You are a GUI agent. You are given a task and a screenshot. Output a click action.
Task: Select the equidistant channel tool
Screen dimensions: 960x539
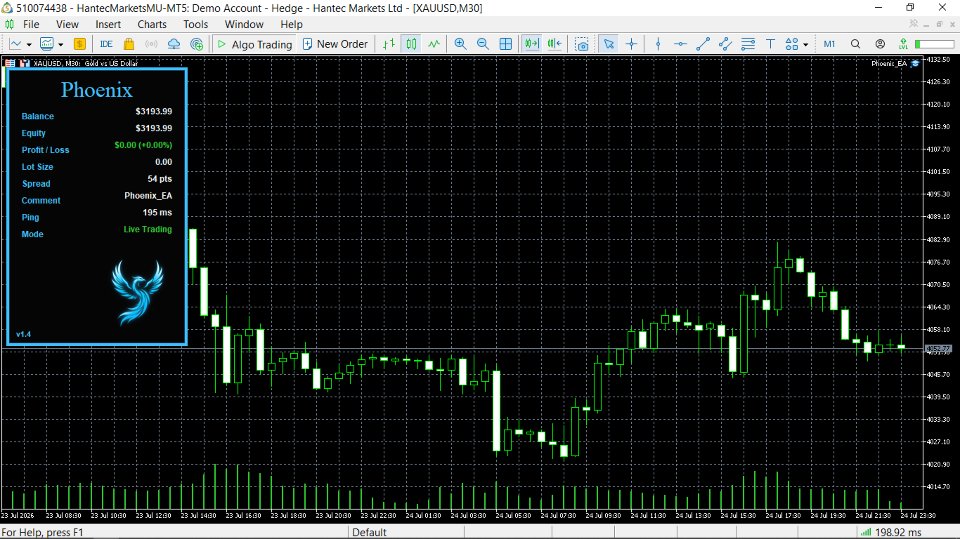coord(726,44)
